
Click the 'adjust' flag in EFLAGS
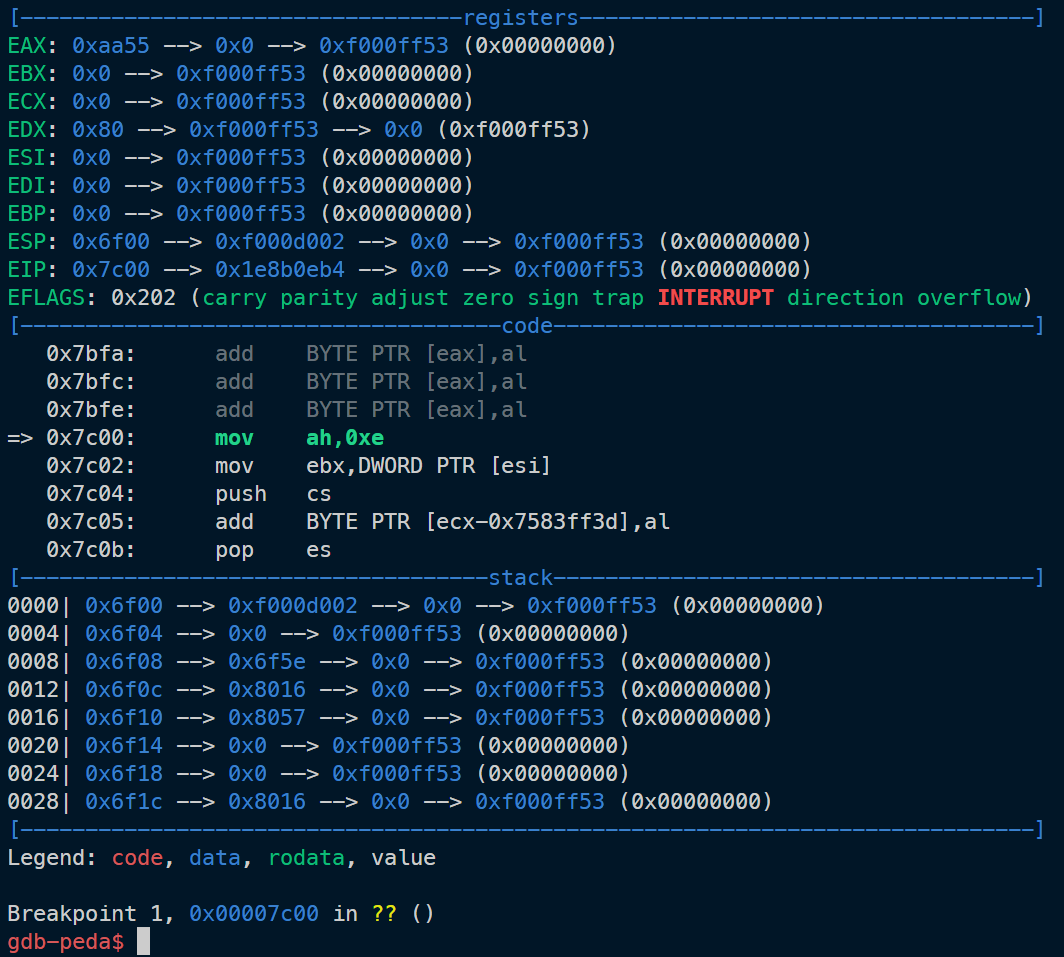point(409,297)
